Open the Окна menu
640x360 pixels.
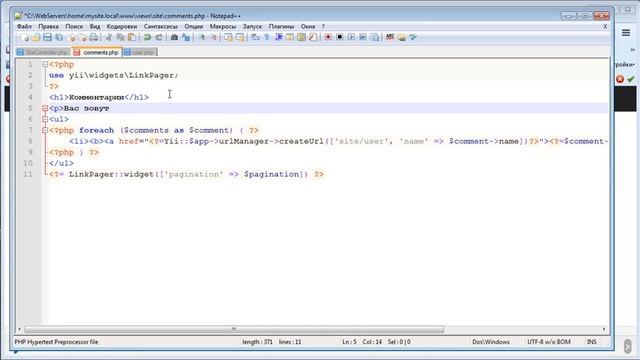coord(308,27)
